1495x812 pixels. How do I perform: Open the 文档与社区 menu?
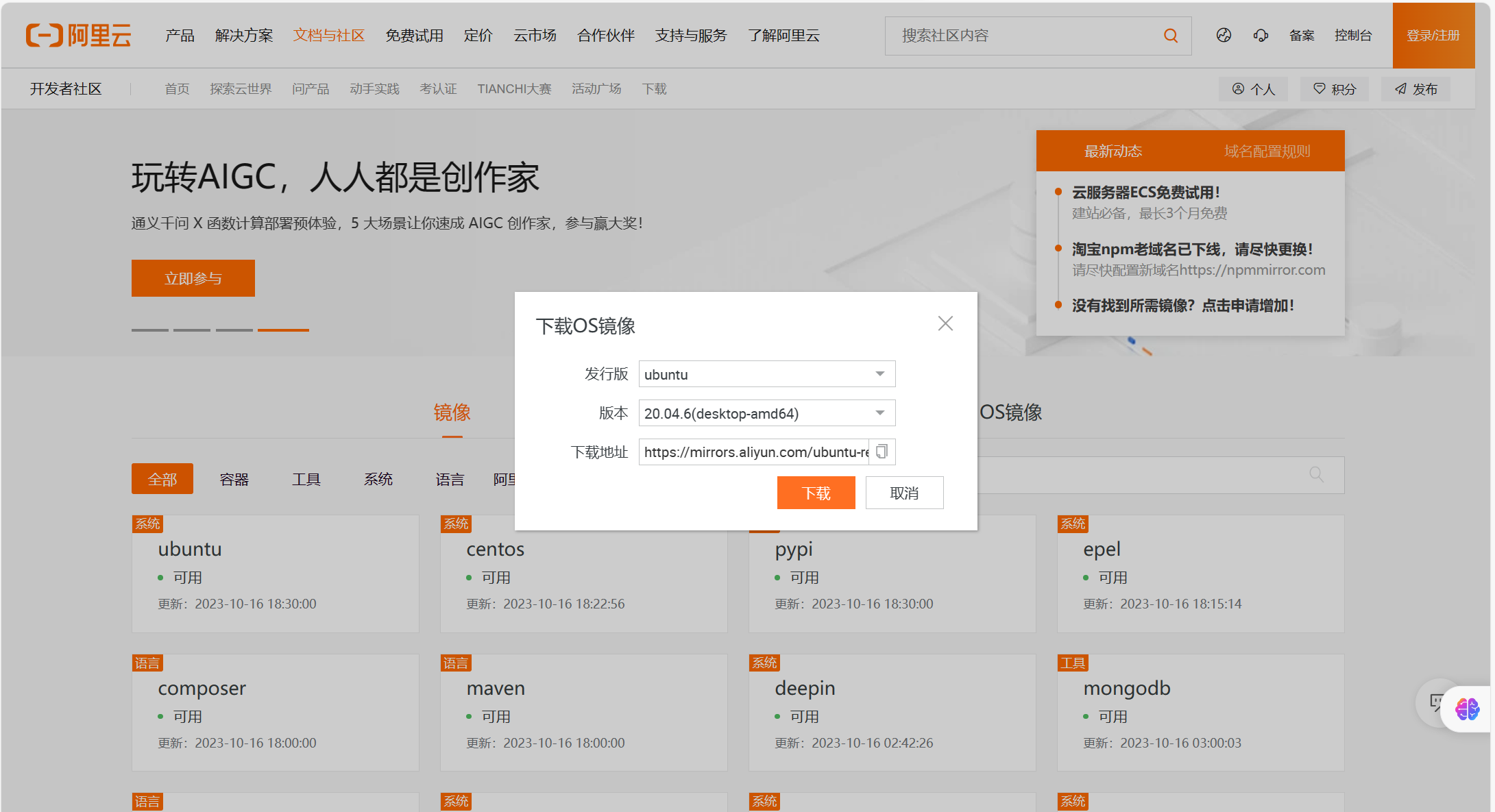click(x=329, y=35)
